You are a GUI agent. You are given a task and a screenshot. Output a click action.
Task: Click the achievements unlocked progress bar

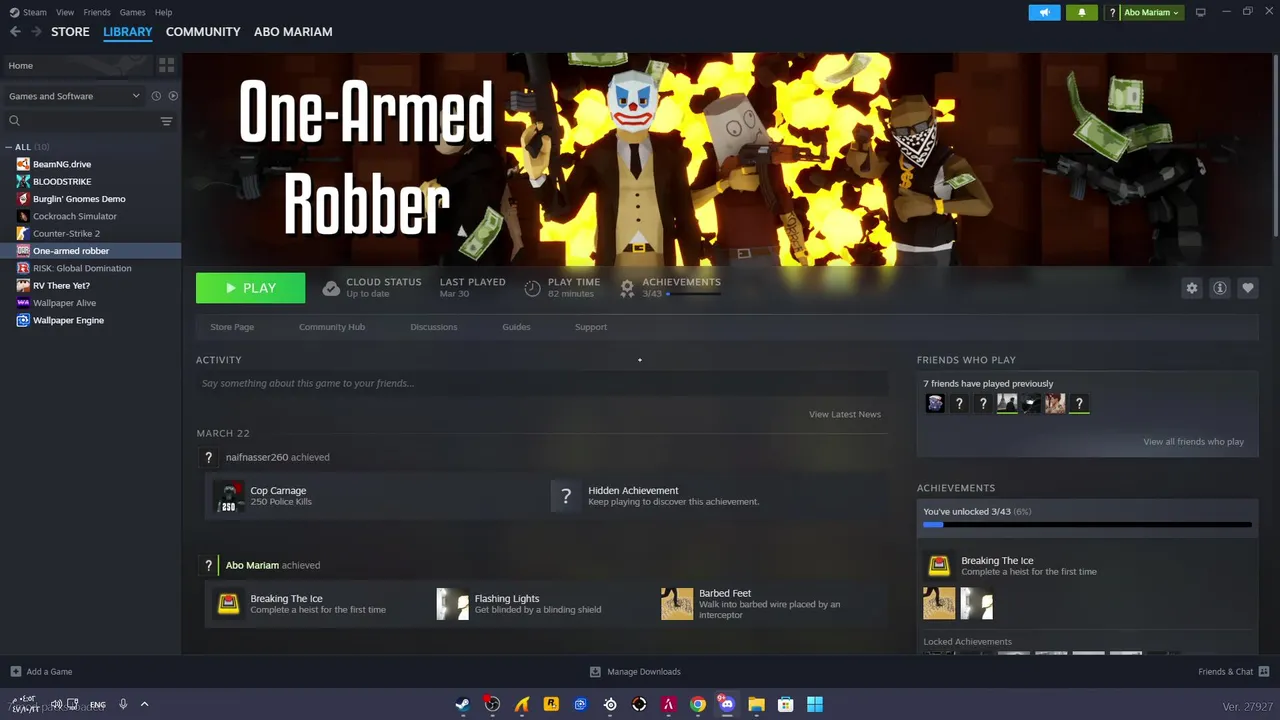point(1087,524)
